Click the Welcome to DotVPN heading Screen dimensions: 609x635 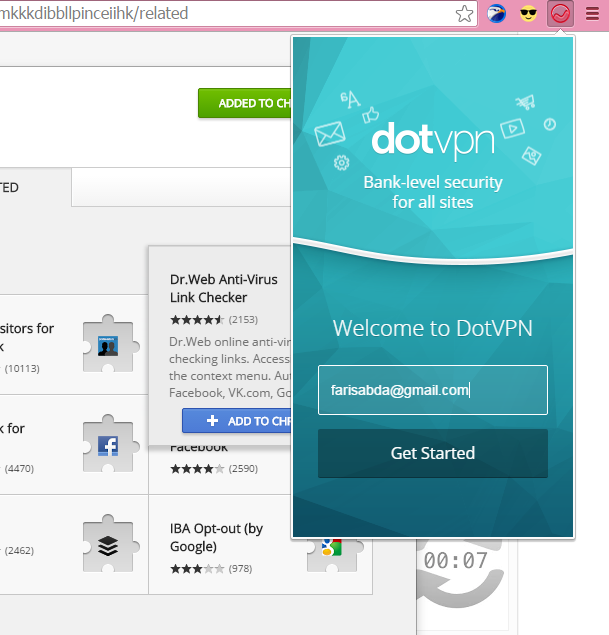click(x=432, y=328)
